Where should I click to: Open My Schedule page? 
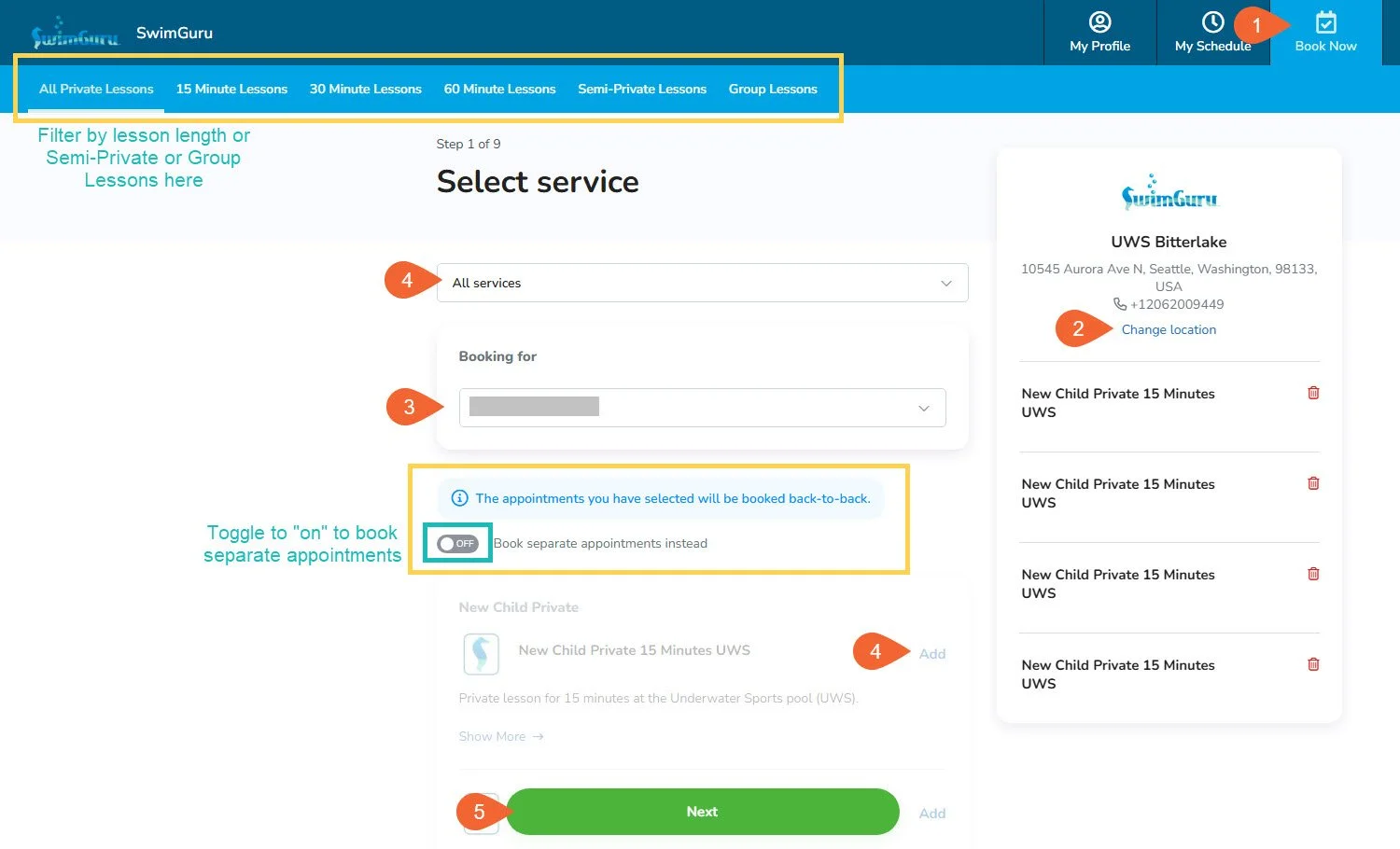pyautogui.click(x=1212, y=33)
